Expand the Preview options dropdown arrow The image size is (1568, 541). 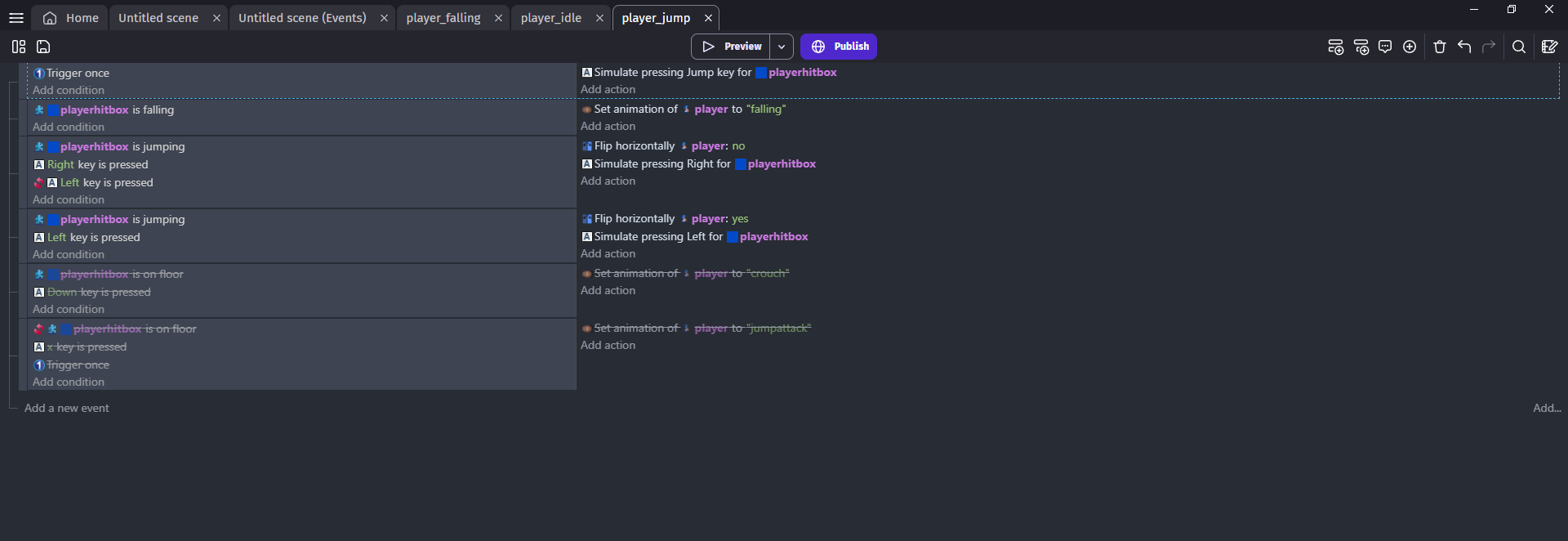(x=782, y=47)
